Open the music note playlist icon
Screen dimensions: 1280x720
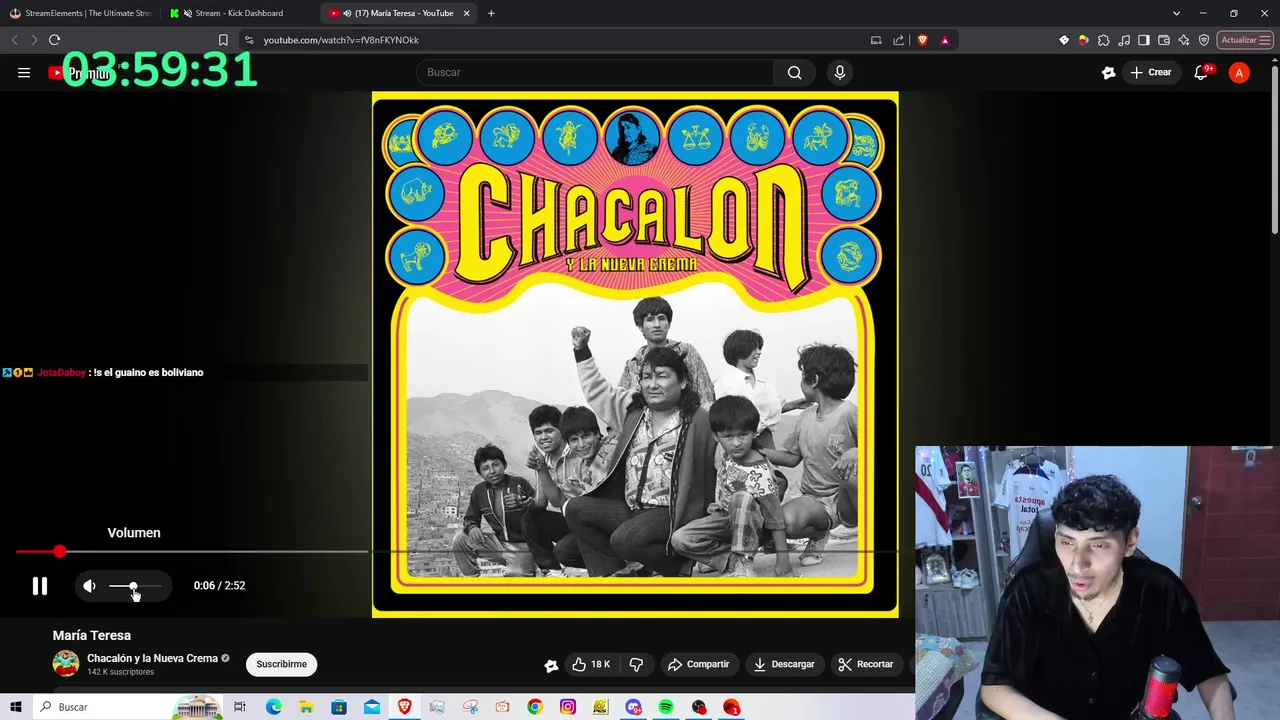1124,40
